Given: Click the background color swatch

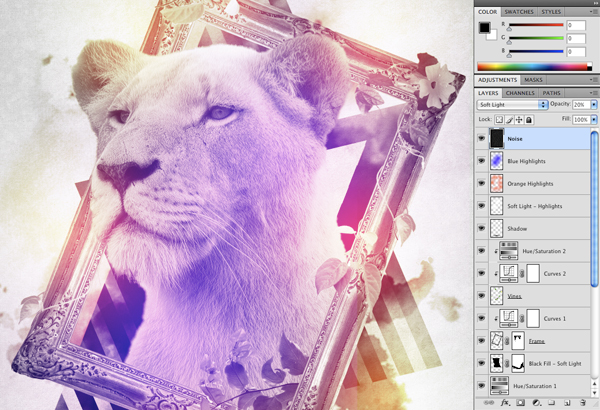Looking at the screenshot, I should [x=492, y=36].
